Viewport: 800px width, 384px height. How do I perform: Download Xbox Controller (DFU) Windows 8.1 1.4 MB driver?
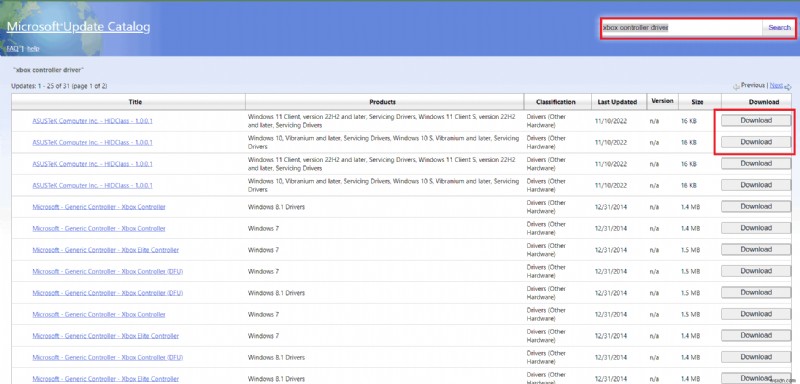pyautogui.click(x=756, y=356)
